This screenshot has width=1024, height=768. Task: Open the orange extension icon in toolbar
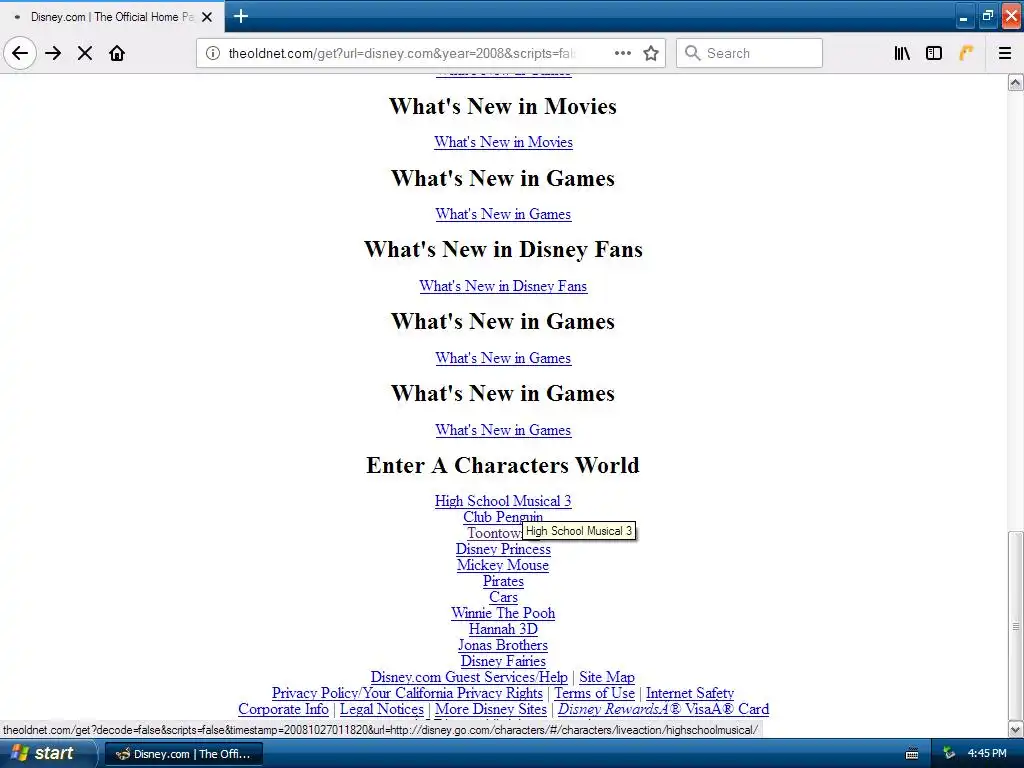966,53
